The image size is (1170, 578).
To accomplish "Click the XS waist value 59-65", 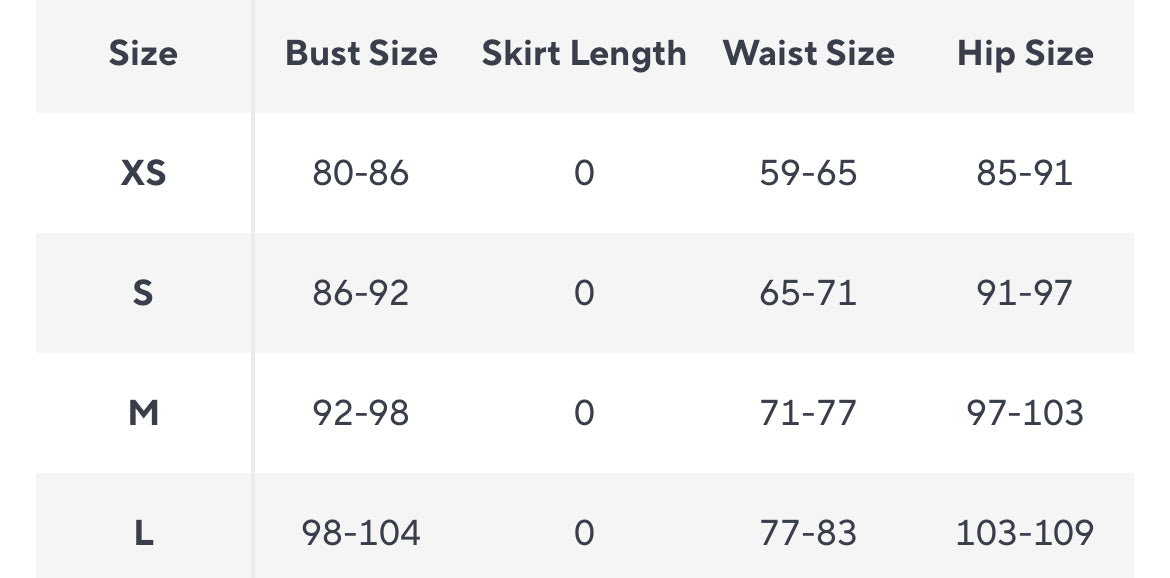I will point(808,174).
